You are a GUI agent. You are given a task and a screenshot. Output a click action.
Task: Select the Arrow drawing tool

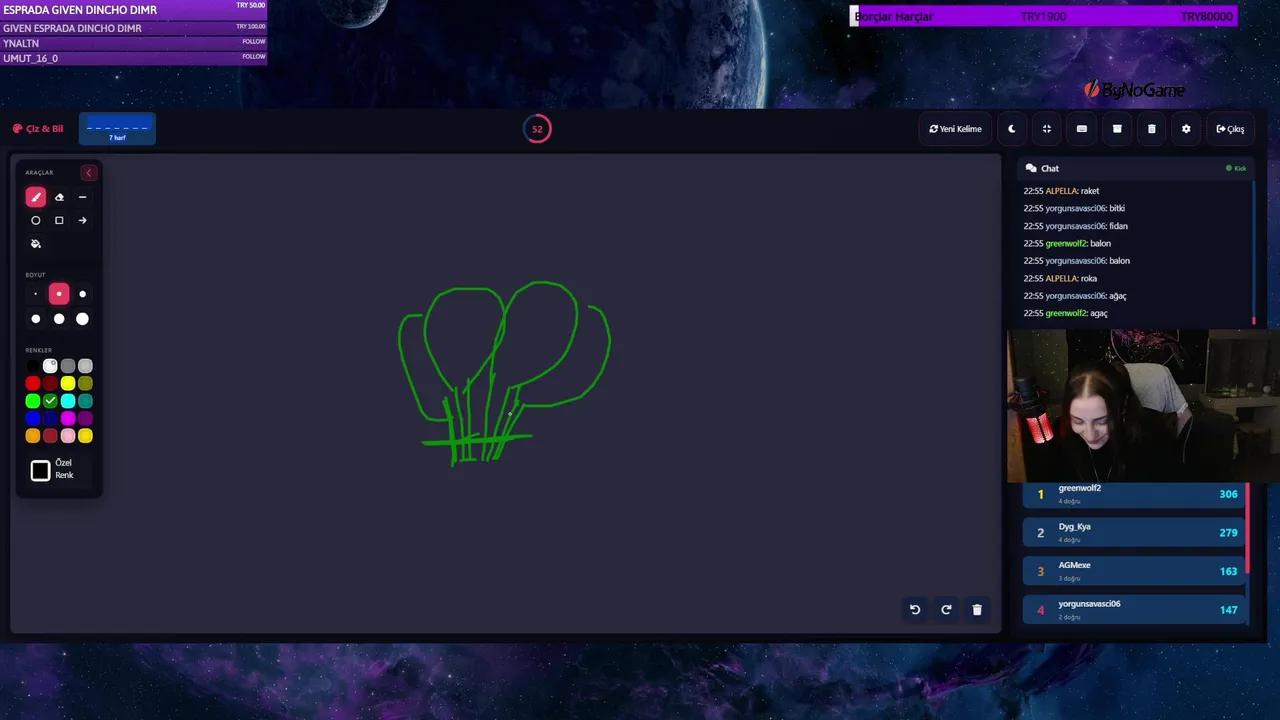[82, 220]
